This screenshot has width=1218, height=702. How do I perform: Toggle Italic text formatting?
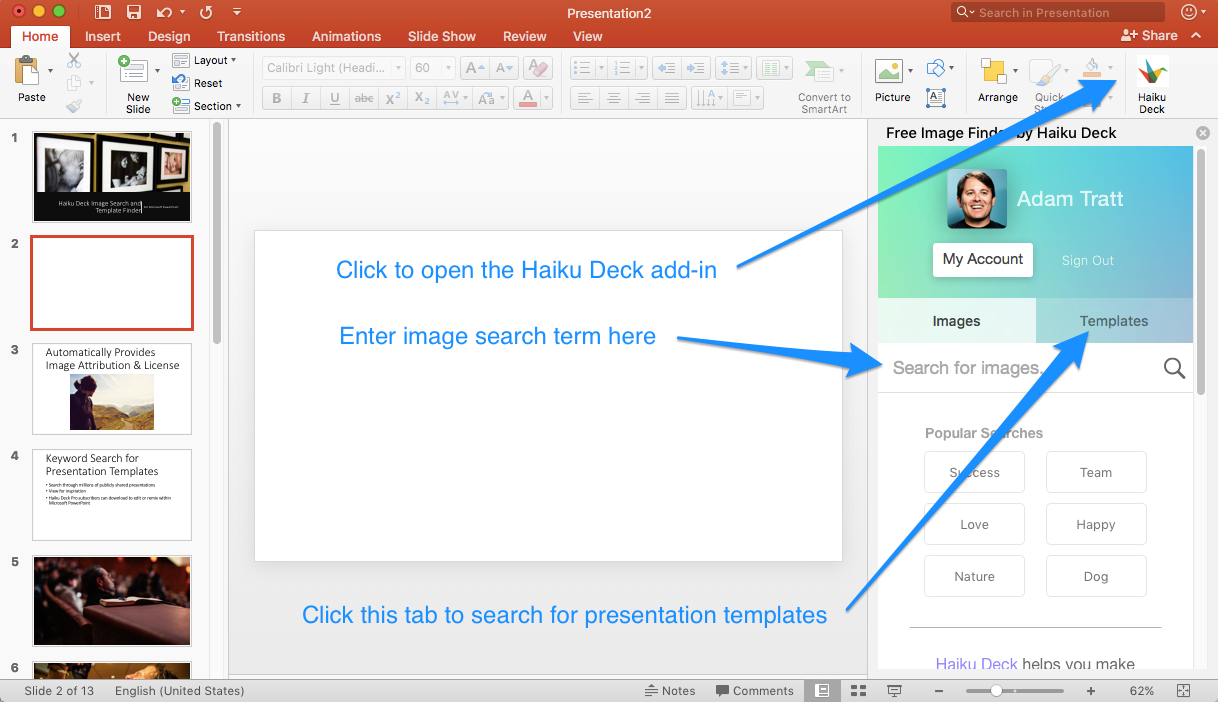306,98
